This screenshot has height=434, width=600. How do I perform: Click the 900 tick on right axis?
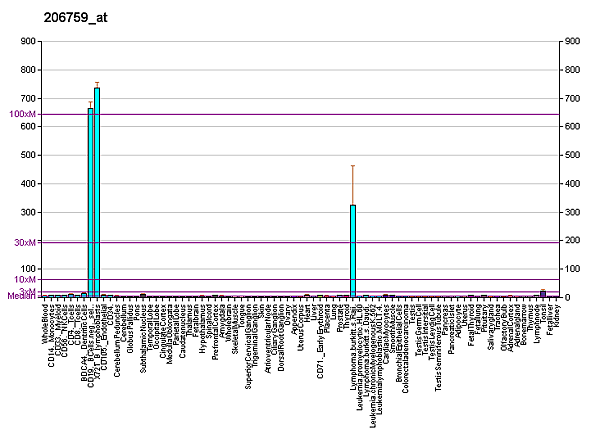point(573,42)
